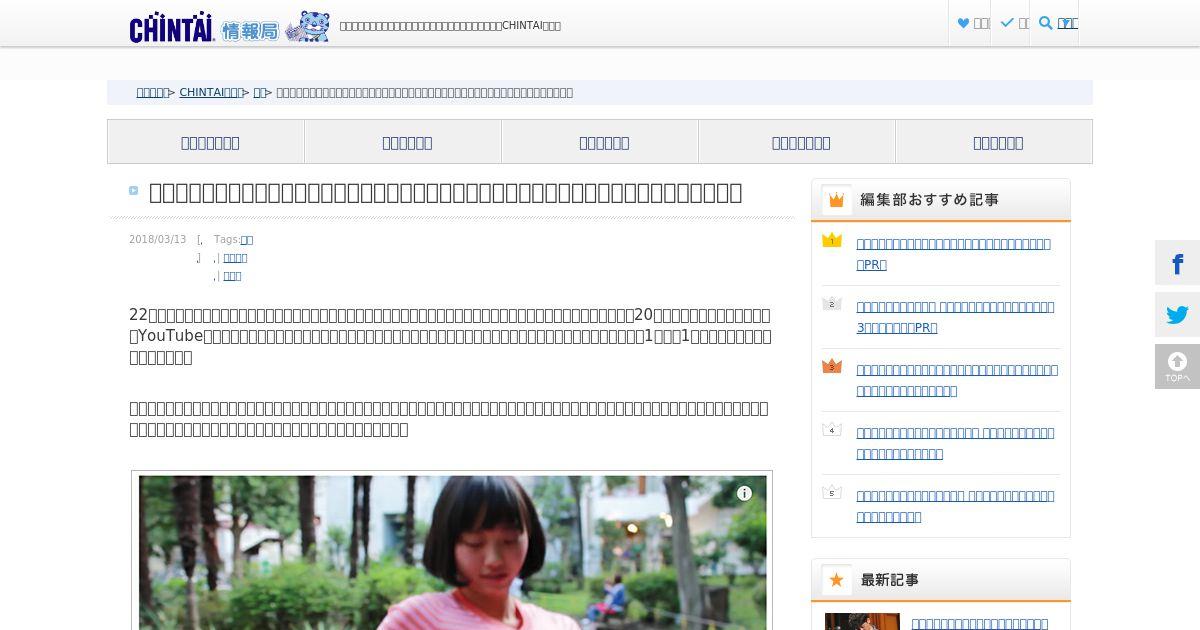
Task: Click the lion-dog mascot beside the 情報局 logo
Action: pos(308,27)
